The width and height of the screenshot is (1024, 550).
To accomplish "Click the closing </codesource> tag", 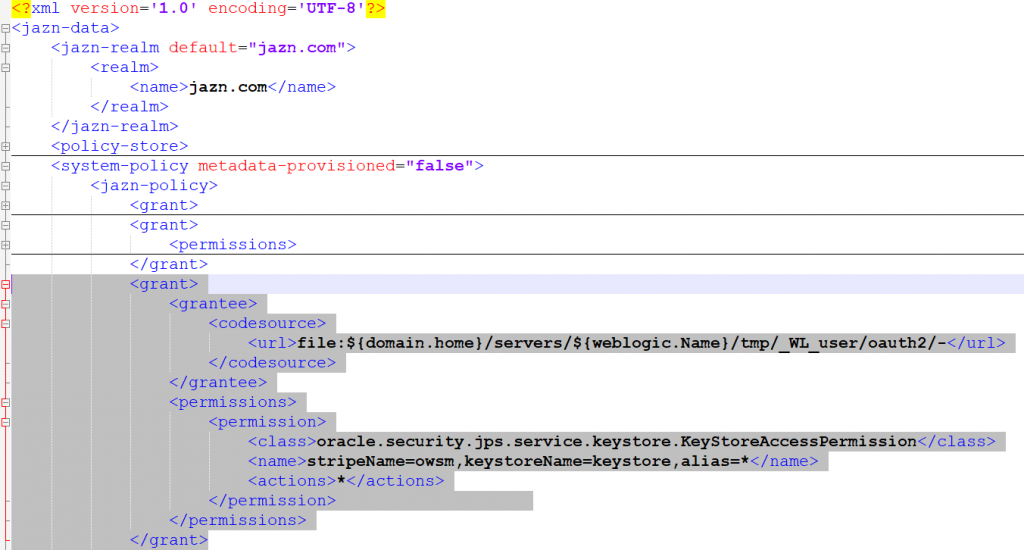I will pos(272,363).
